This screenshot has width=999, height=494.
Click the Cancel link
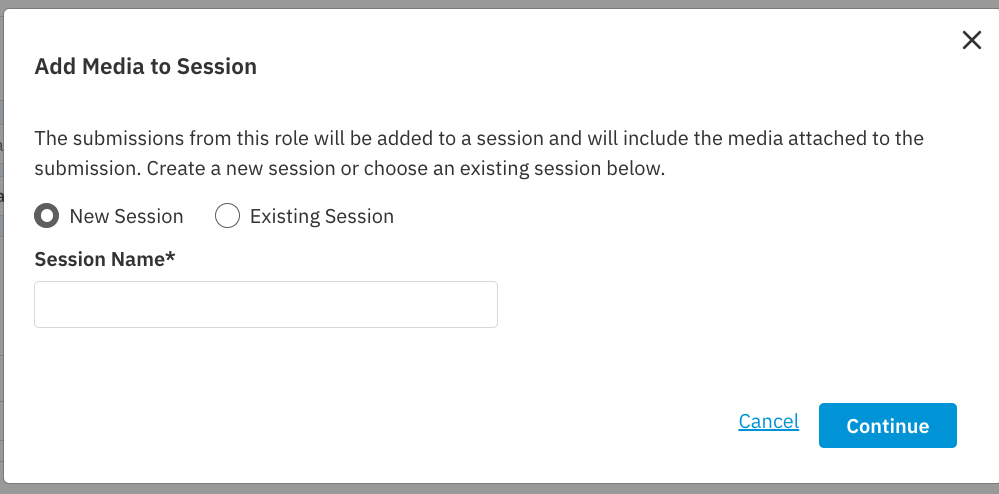click(768, 422)
